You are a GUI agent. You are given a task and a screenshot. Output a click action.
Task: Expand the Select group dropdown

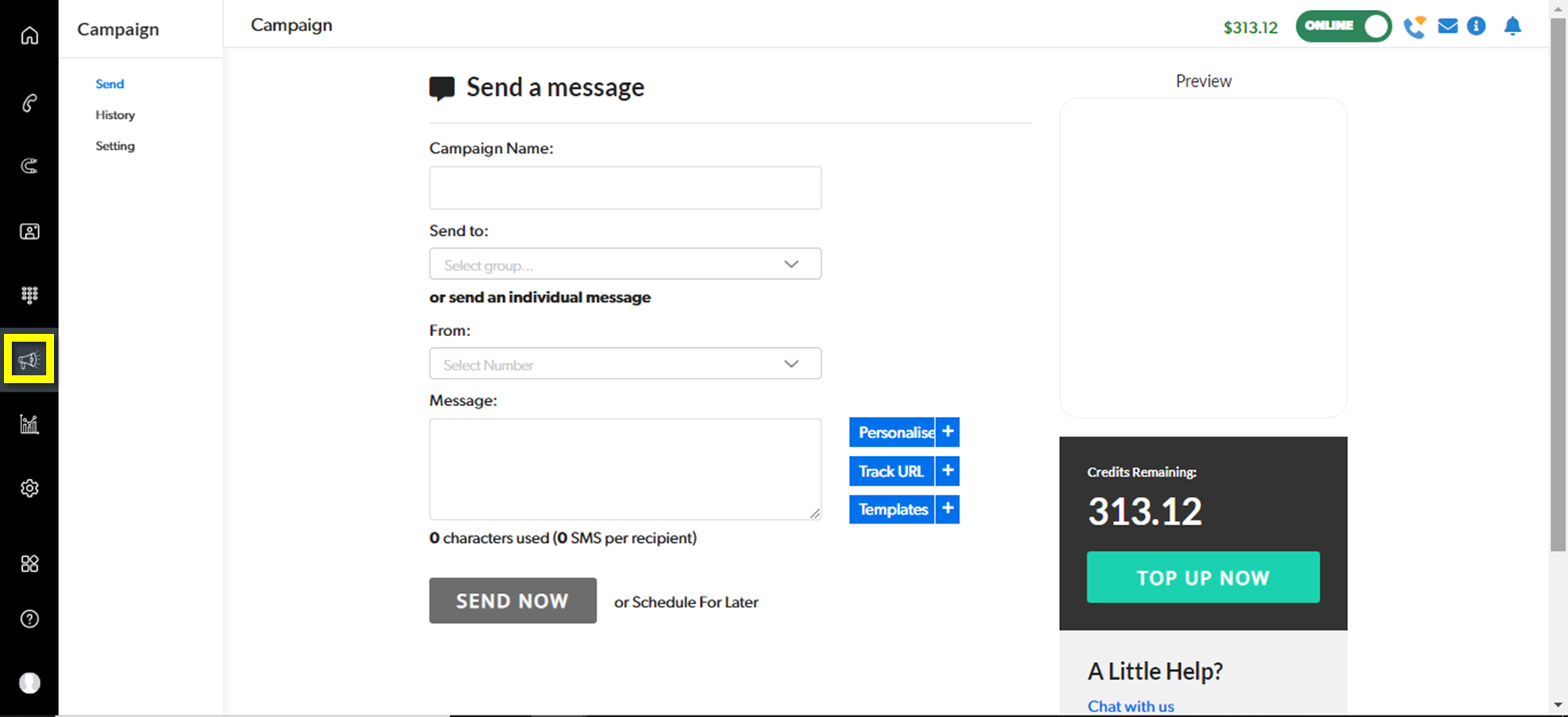(x=625, y=264)
